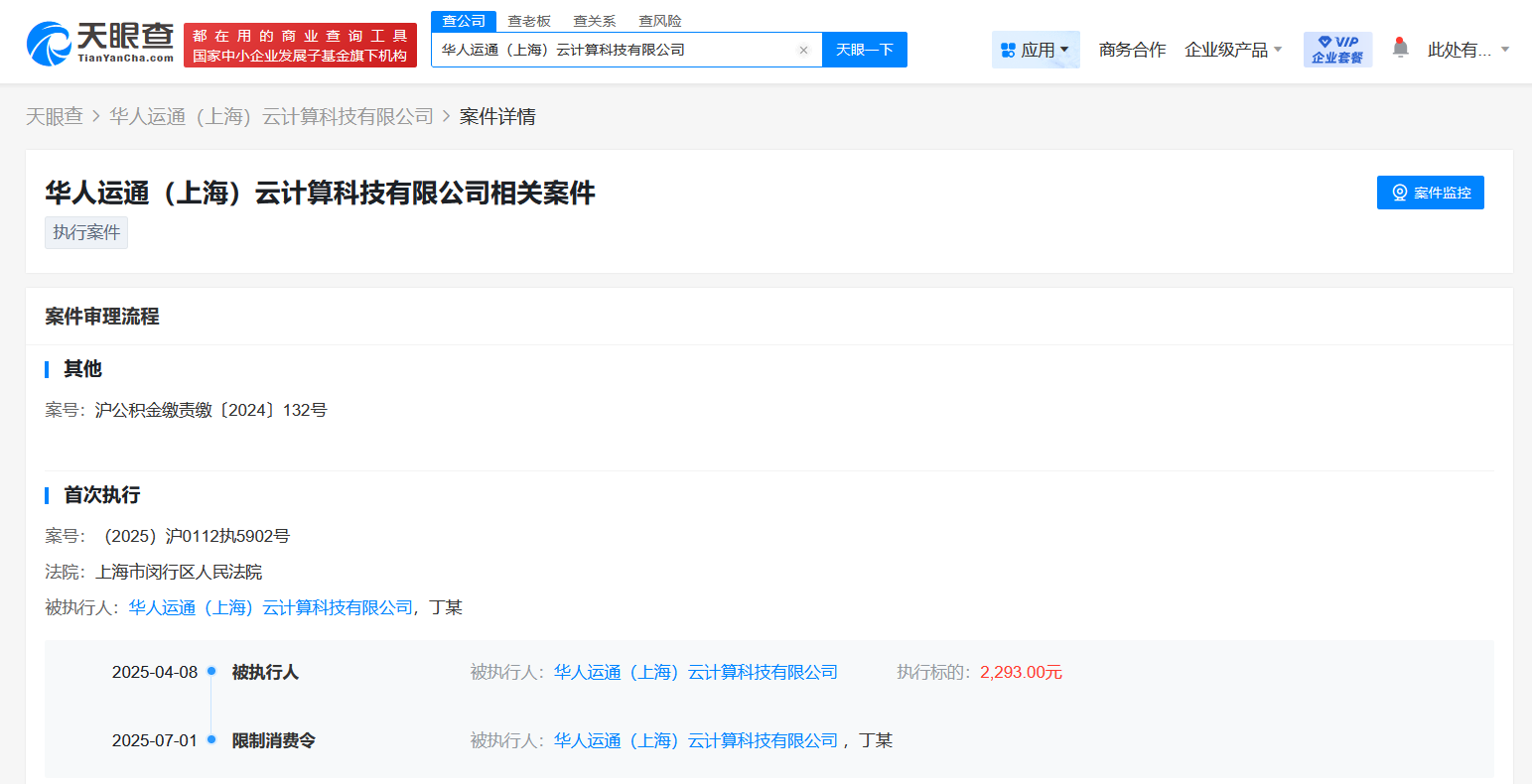Select the case number 沪公积金缴责缴〔2024〕132号
Screen dimensions: 1532x784
[x=210, y=410]
